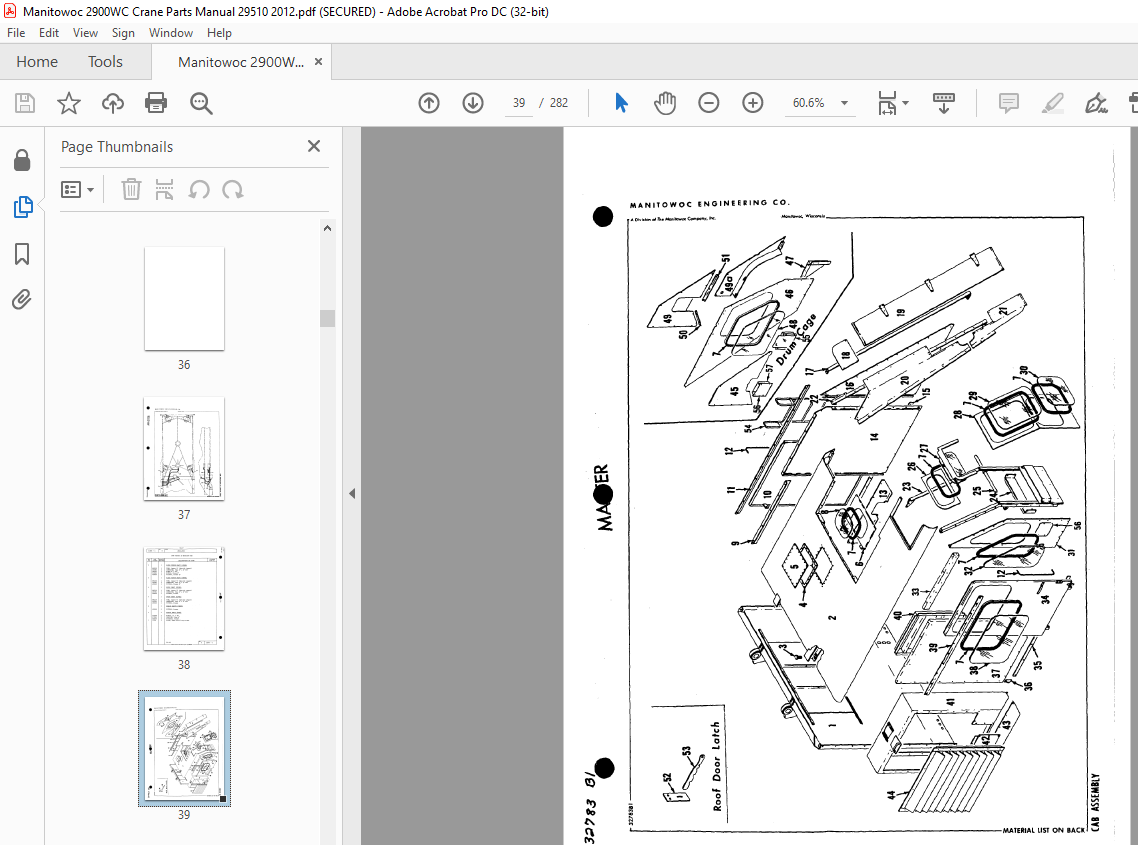Open thumbnail options dropdown
The width and height of the screenshot is (1138, 845).
(x=78, y=189)
